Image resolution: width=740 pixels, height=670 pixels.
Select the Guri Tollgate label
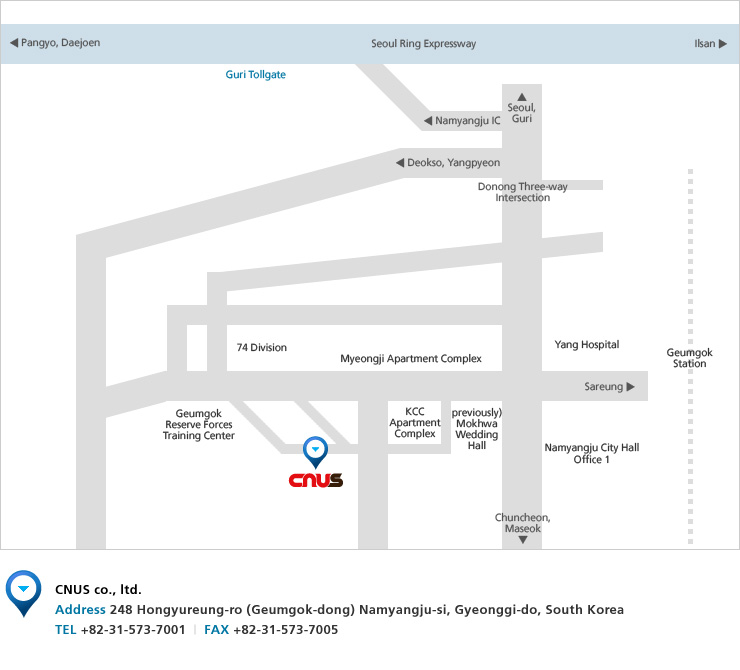pos(255,75)
